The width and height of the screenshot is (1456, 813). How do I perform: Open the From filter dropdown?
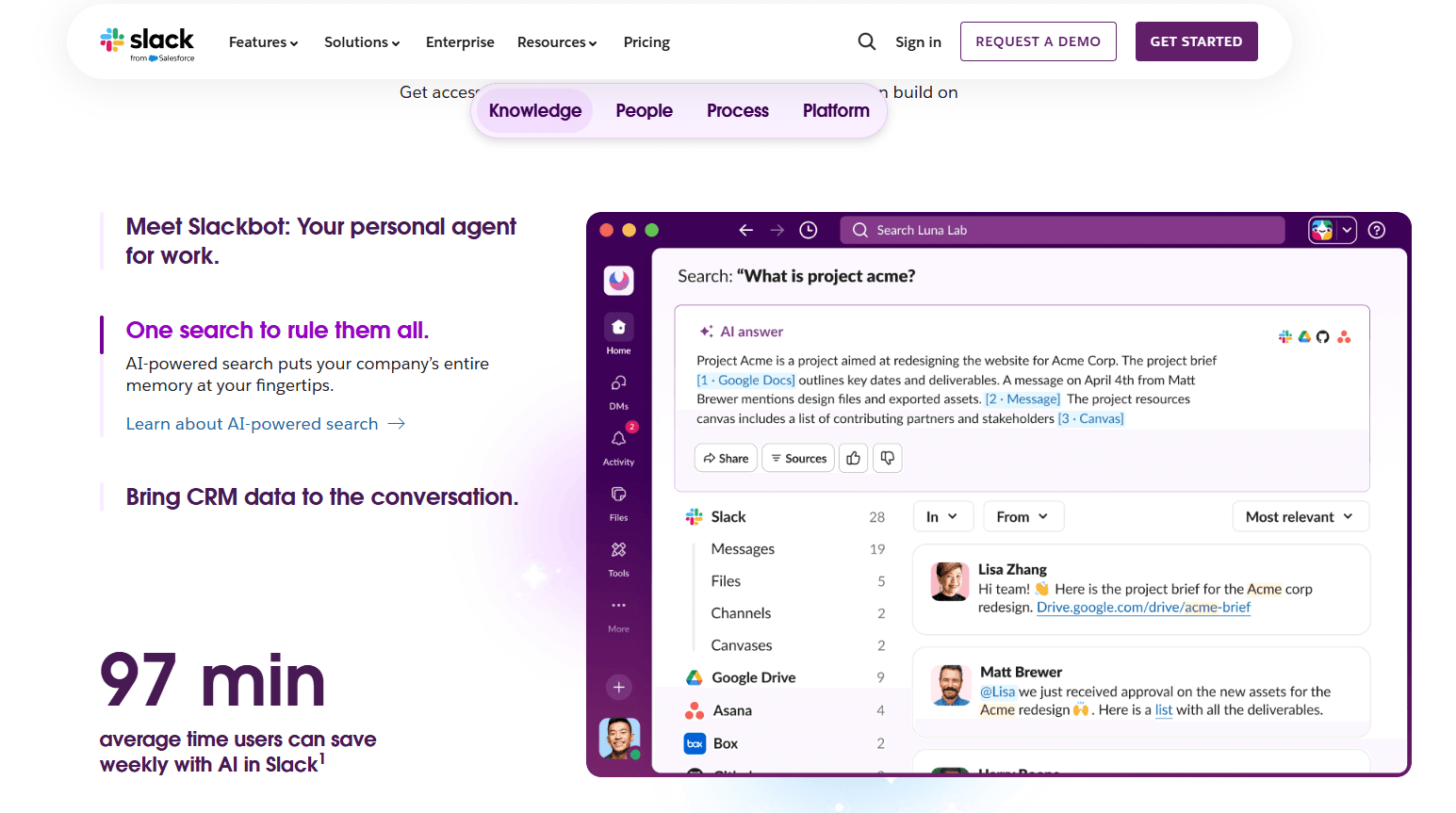point(1023,516)
